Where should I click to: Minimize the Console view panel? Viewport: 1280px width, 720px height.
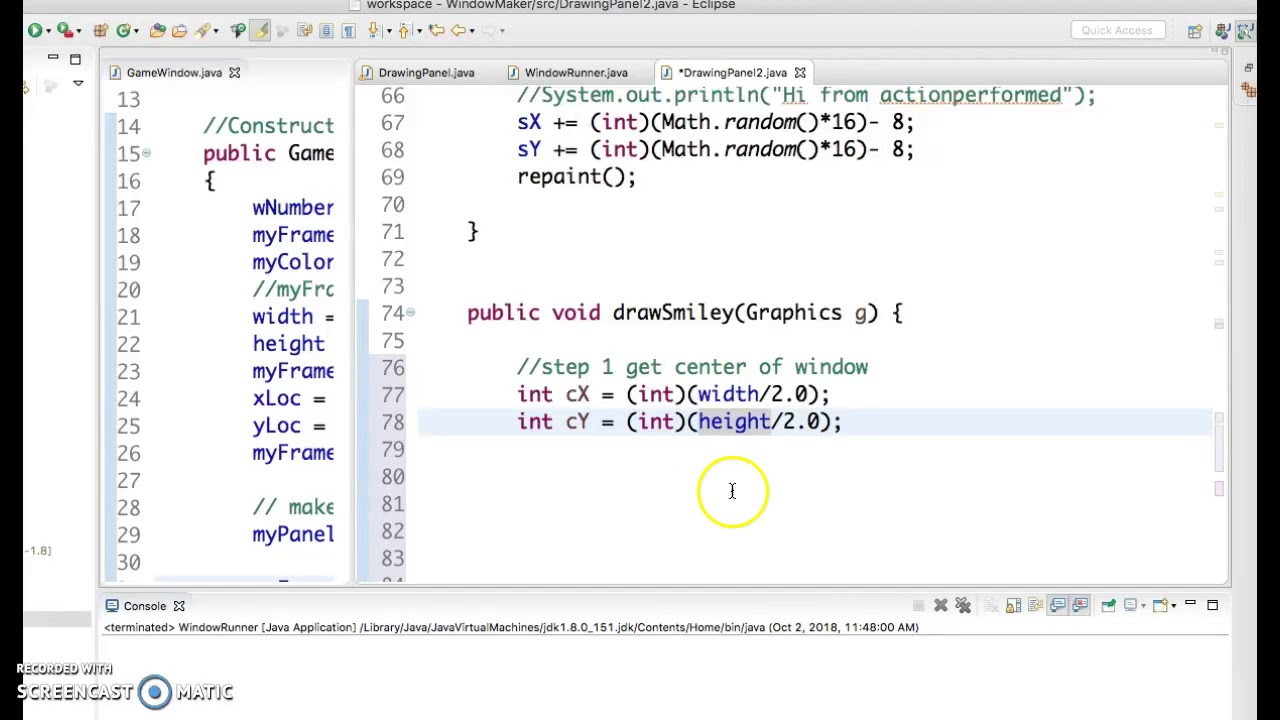1190,603
